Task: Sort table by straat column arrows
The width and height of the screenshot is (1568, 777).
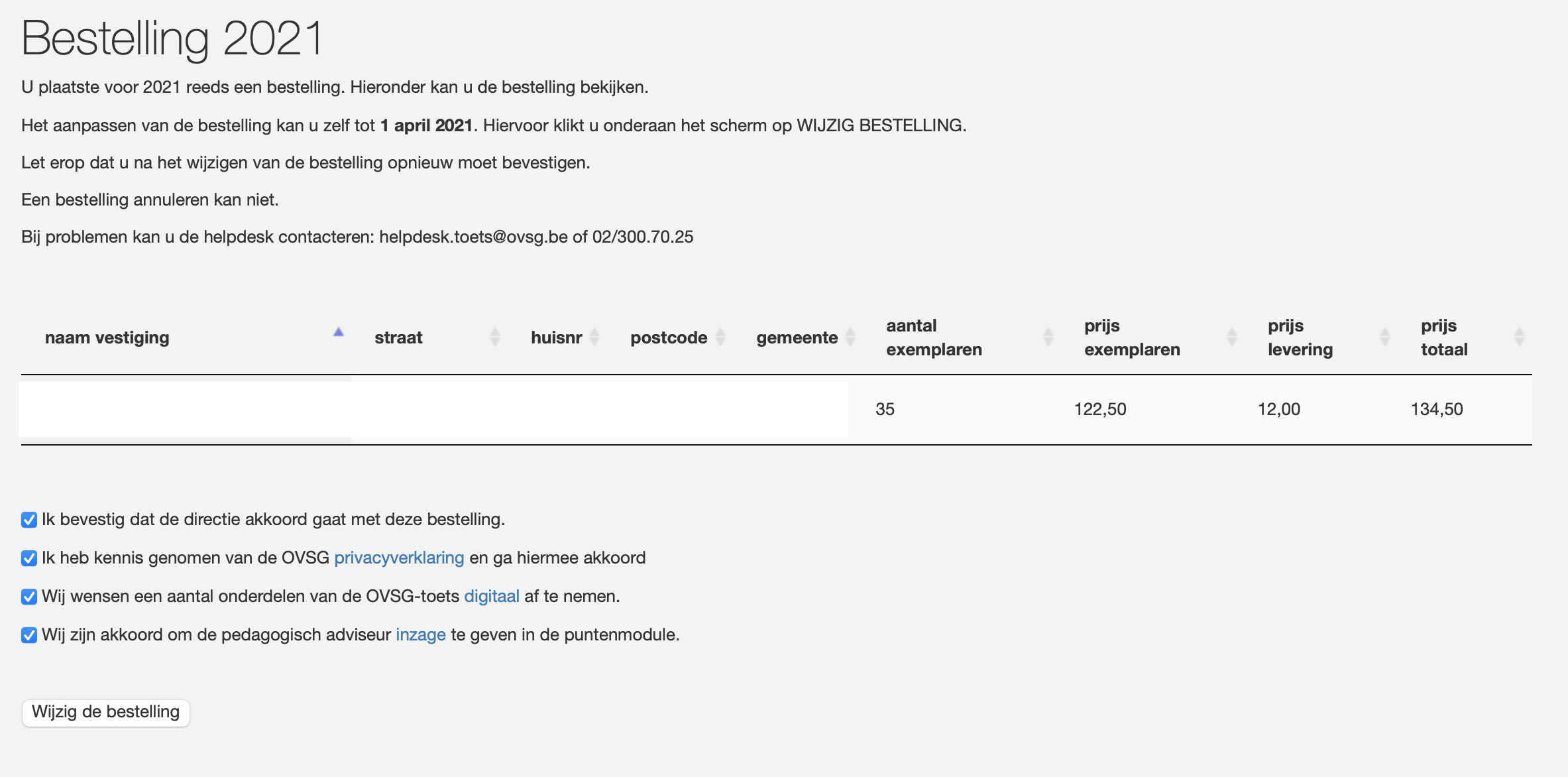Action: tap(494, 337)
